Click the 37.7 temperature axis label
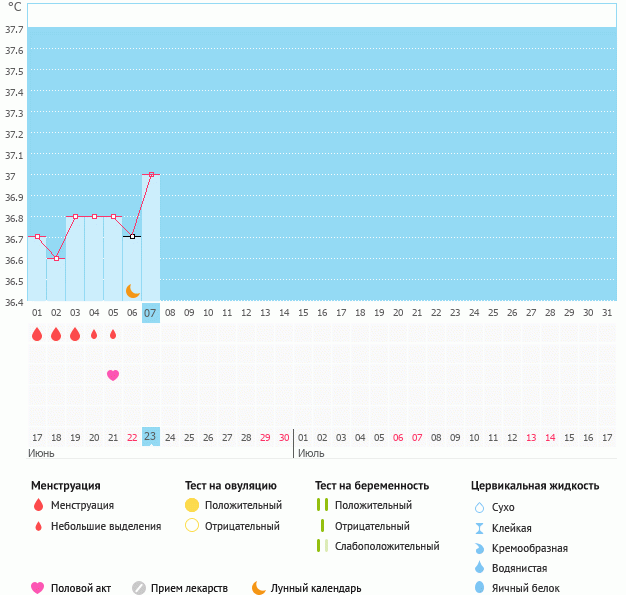 [14, 30]
